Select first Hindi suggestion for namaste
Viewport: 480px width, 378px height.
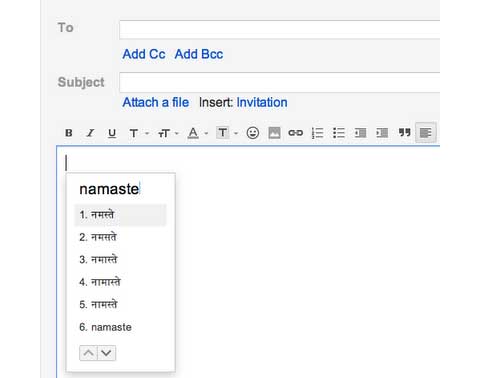tap(120, 215)
